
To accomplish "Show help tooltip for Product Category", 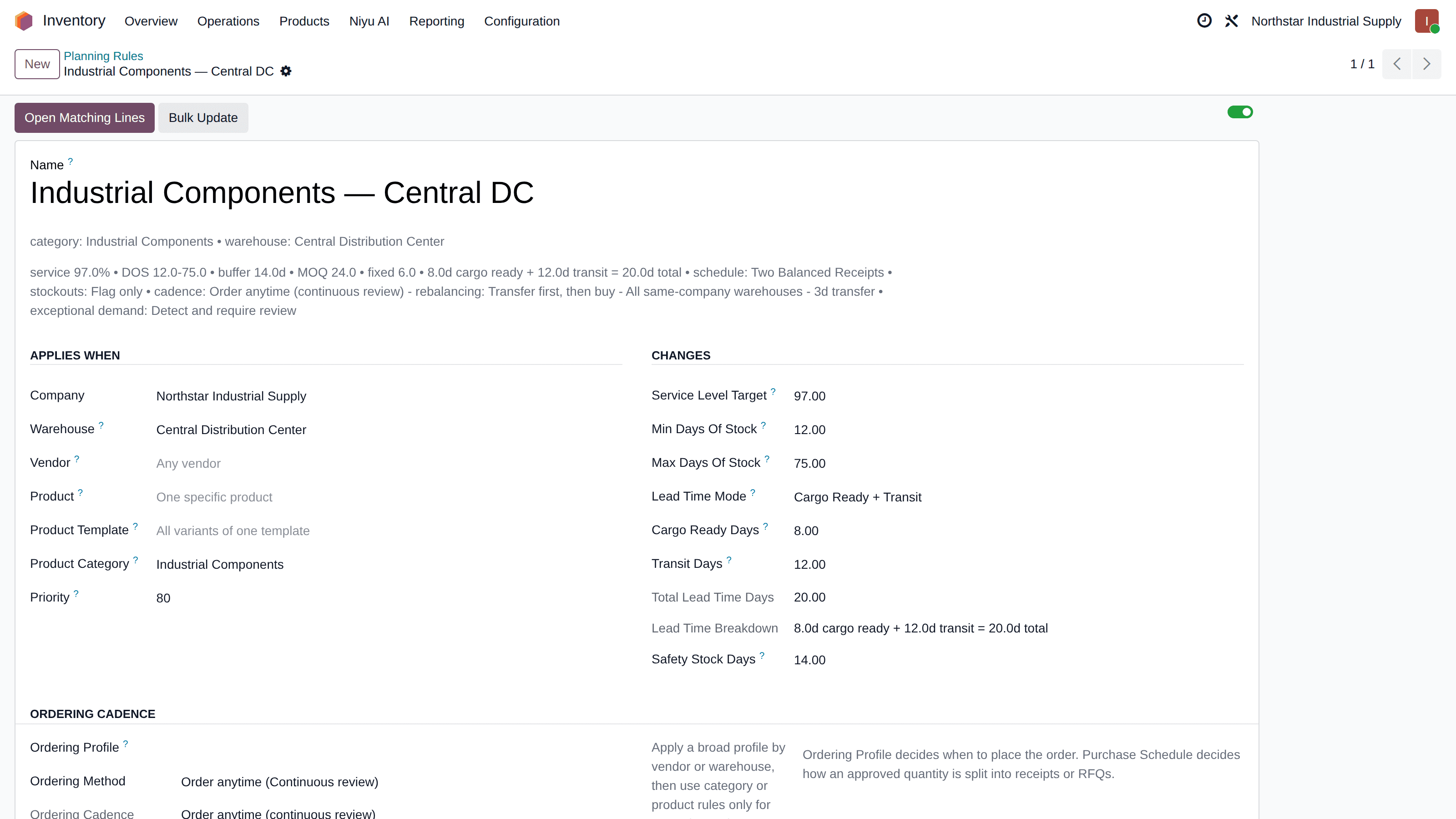I will click(136, 560).
